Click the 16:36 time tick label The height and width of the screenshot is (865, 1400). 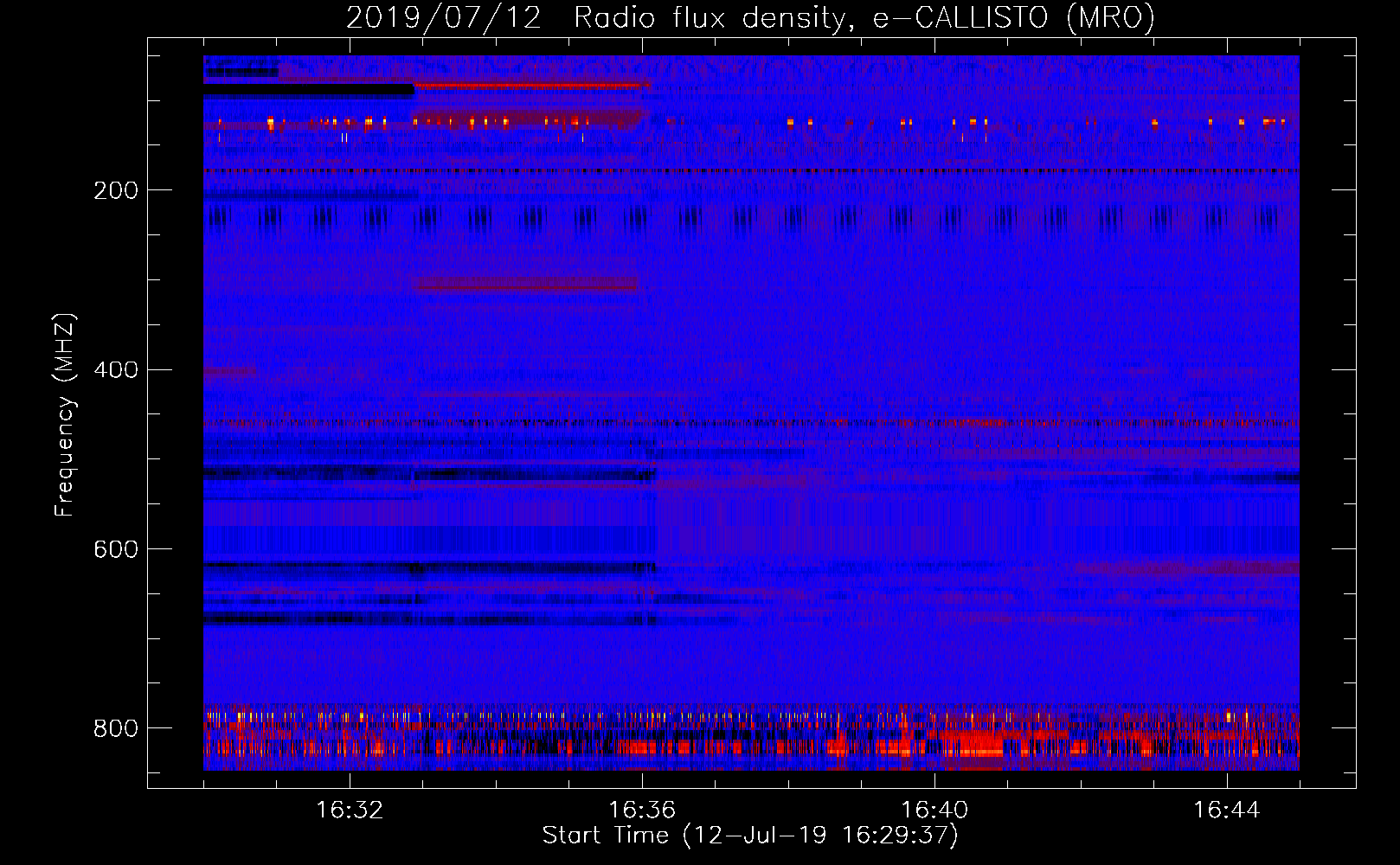pyautogui.click(x=642, y=811)
